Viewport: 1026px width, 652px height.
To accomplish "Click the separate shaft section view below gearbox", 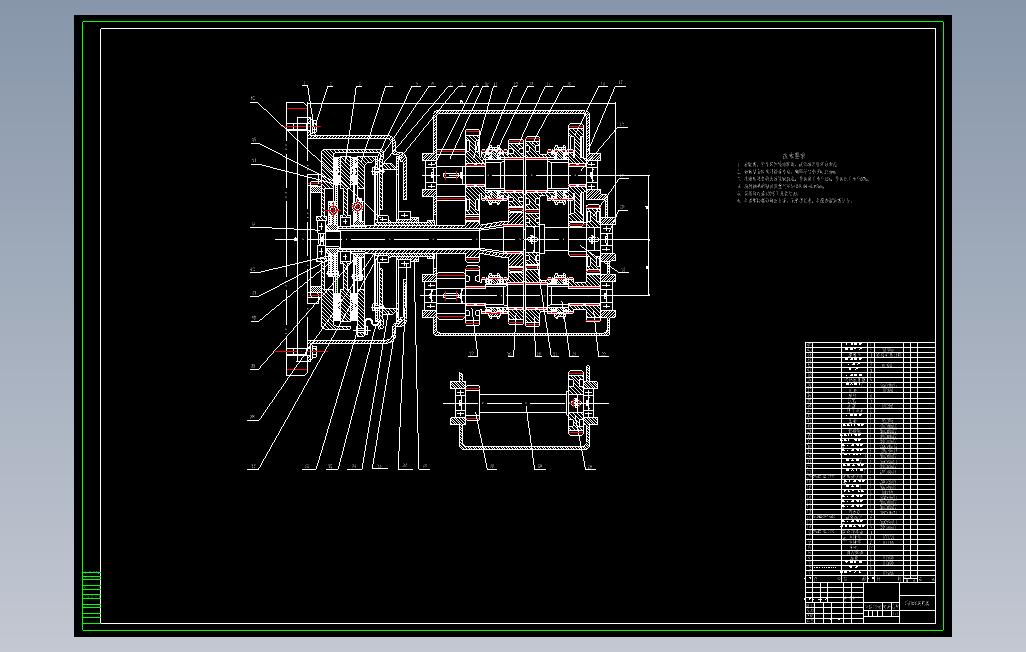I will [x=526, y=410].
